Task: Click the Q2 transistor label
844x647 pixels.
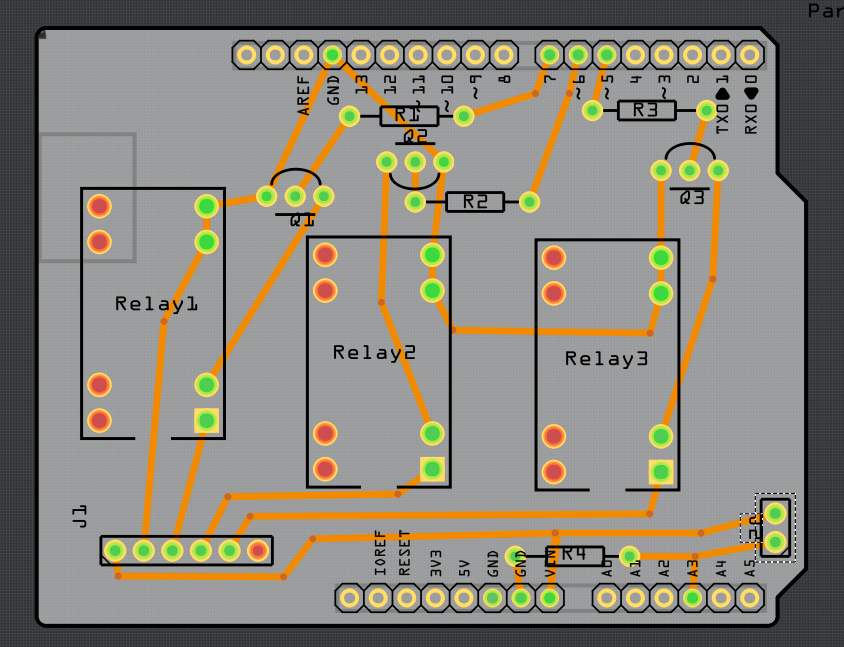Action: (415, 136)
